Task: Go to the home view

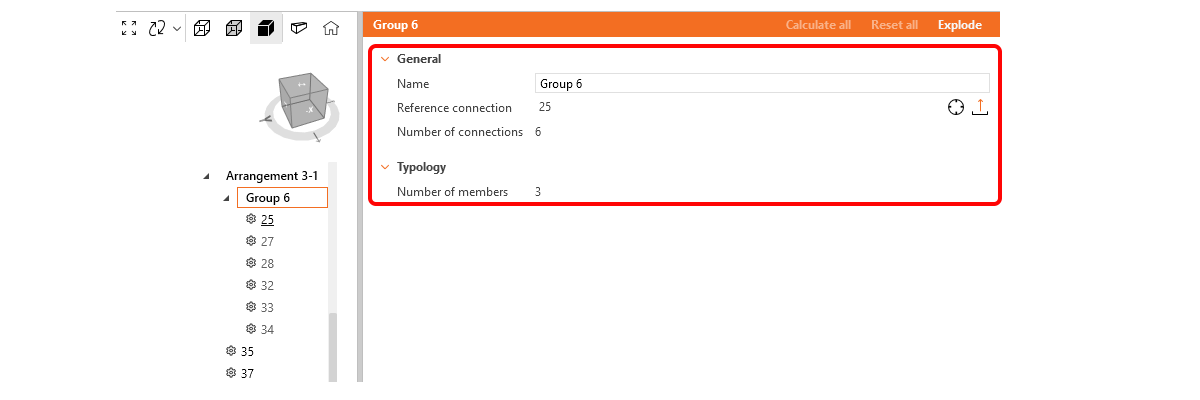Action: (330, 28)
